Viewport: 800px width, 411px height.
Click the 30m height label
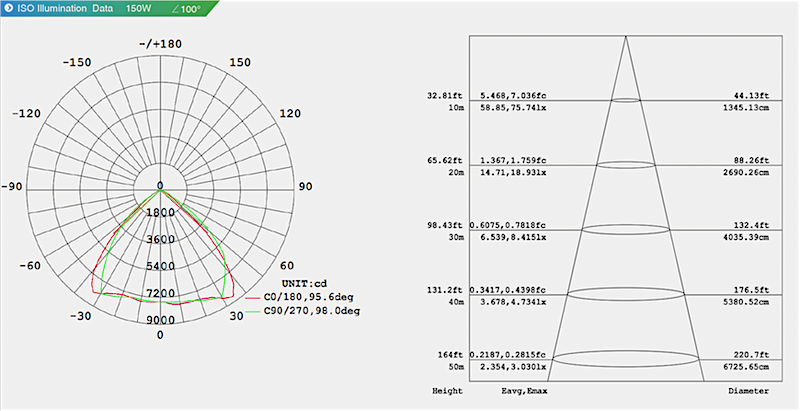(455, 237)
